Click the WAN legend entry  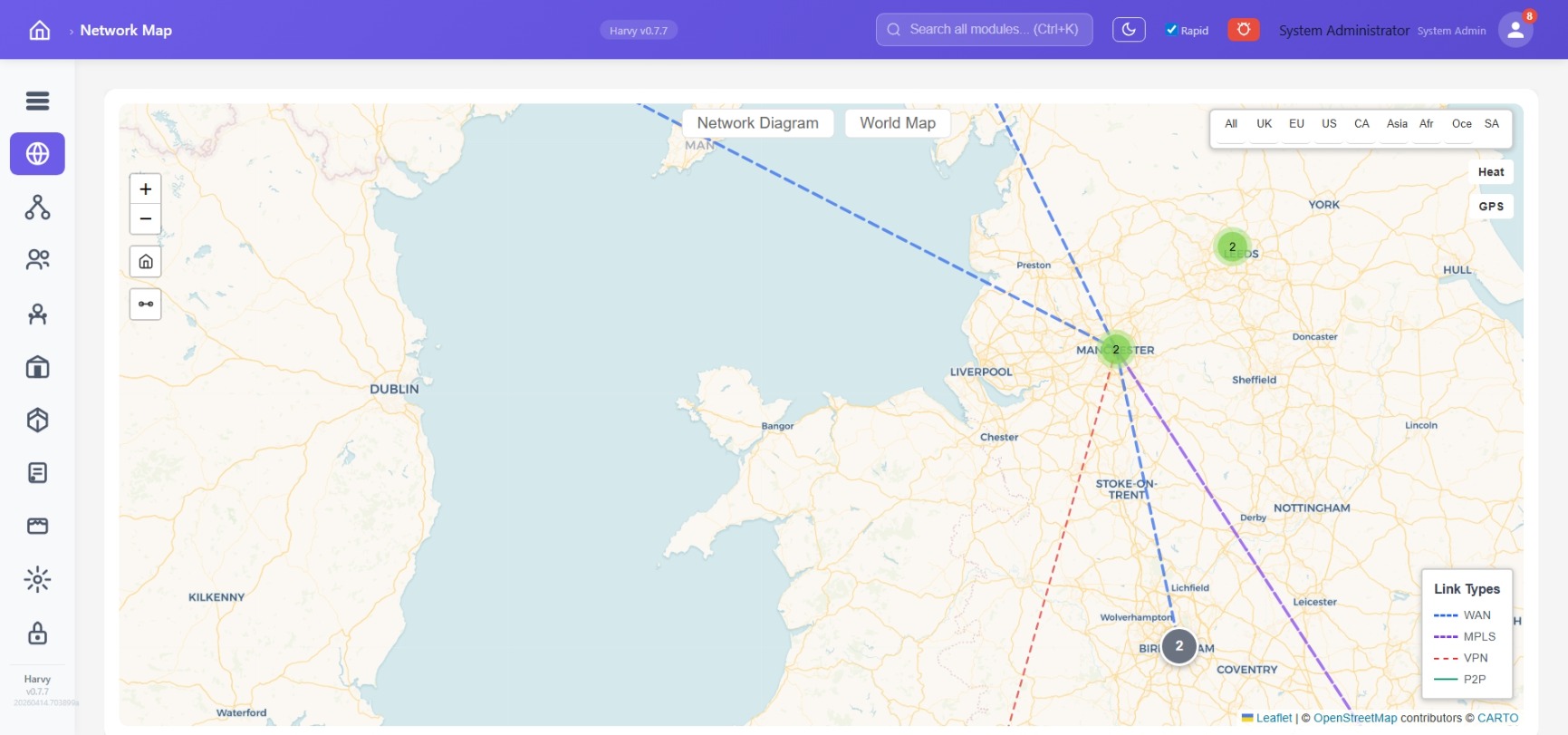(1462, 615)
